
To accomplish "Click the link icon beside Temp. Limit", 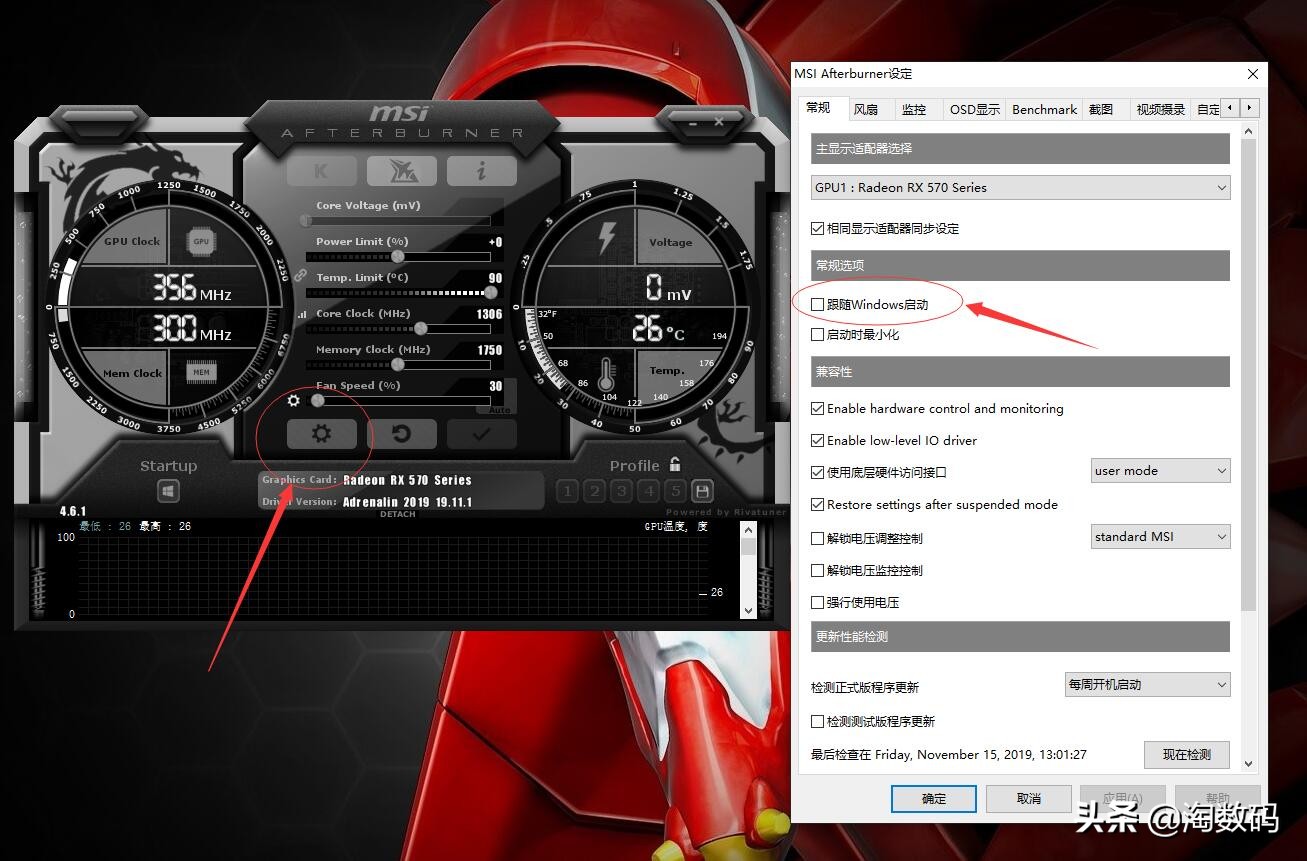I will pyautogui.click(x=300, y=275).
